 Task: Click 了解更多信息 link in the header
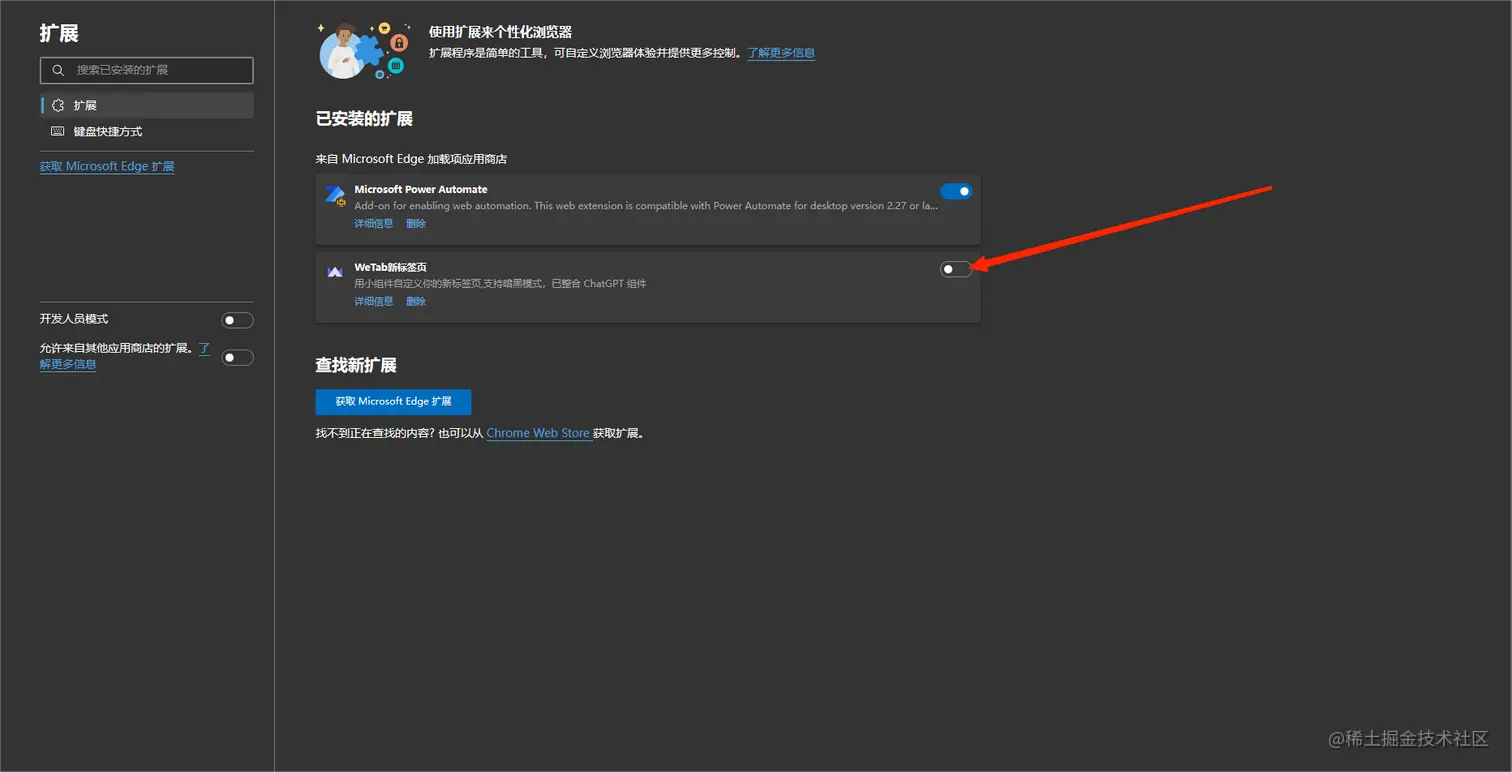coord(781,53)
